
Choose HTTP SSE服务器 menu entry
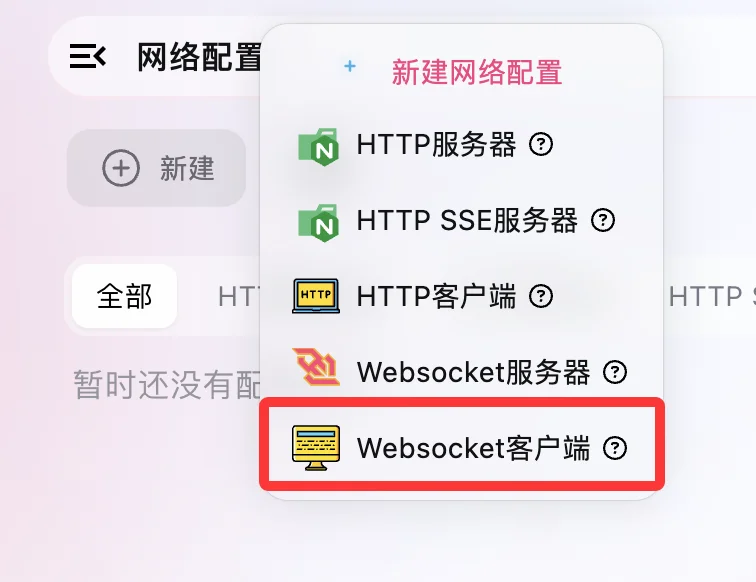tap(462, 220)
